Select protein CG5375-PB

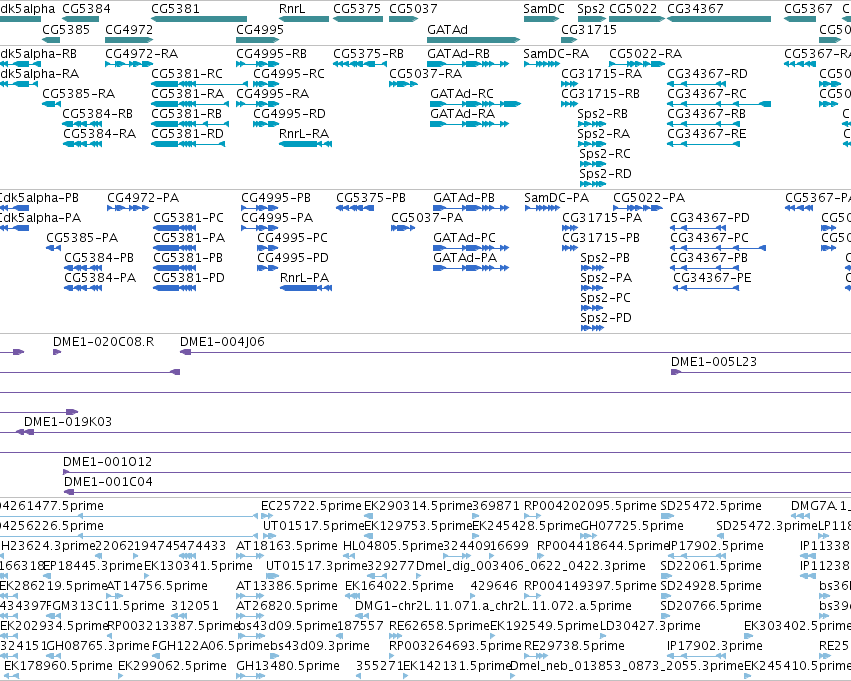[354, 208]
